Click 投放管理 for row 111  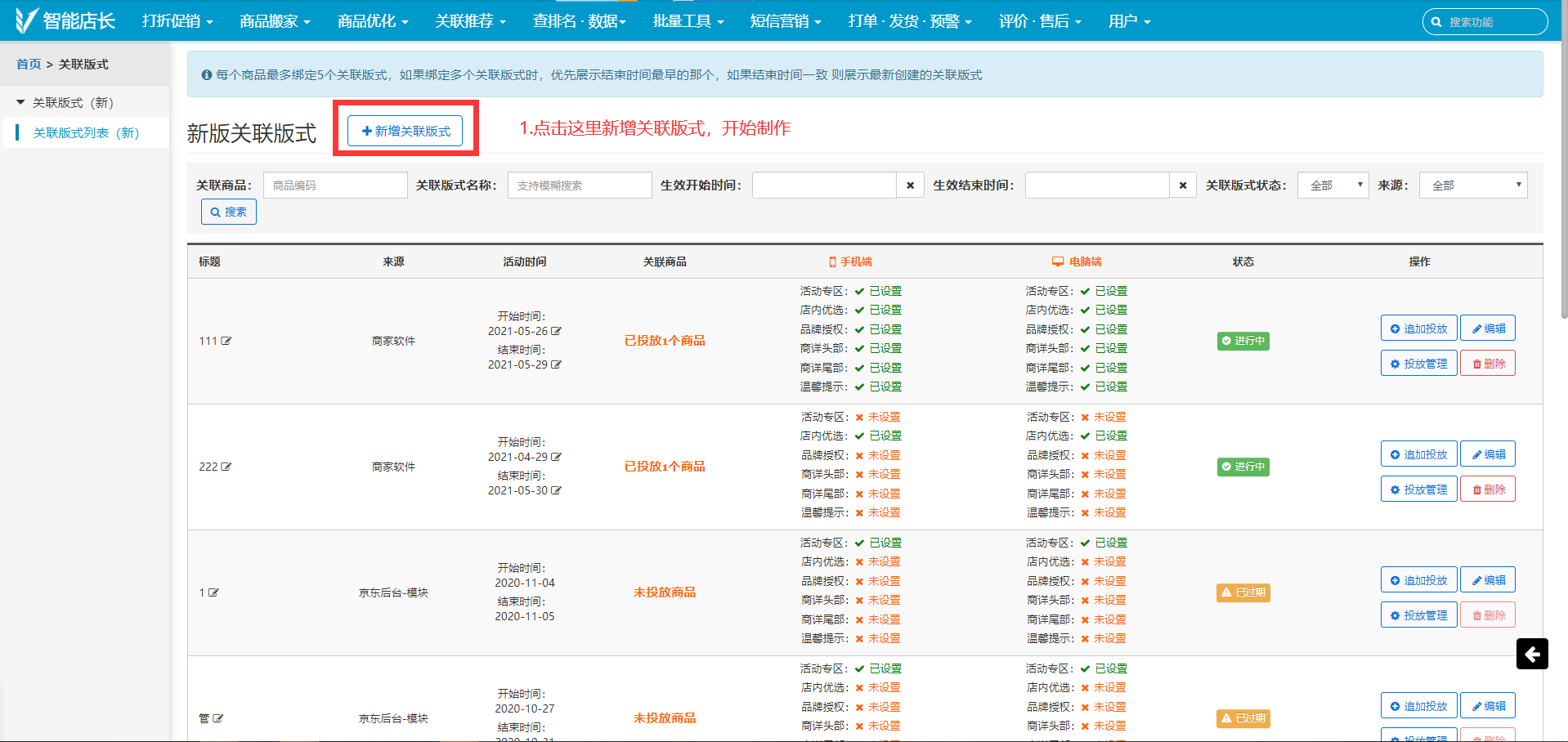1418,364
